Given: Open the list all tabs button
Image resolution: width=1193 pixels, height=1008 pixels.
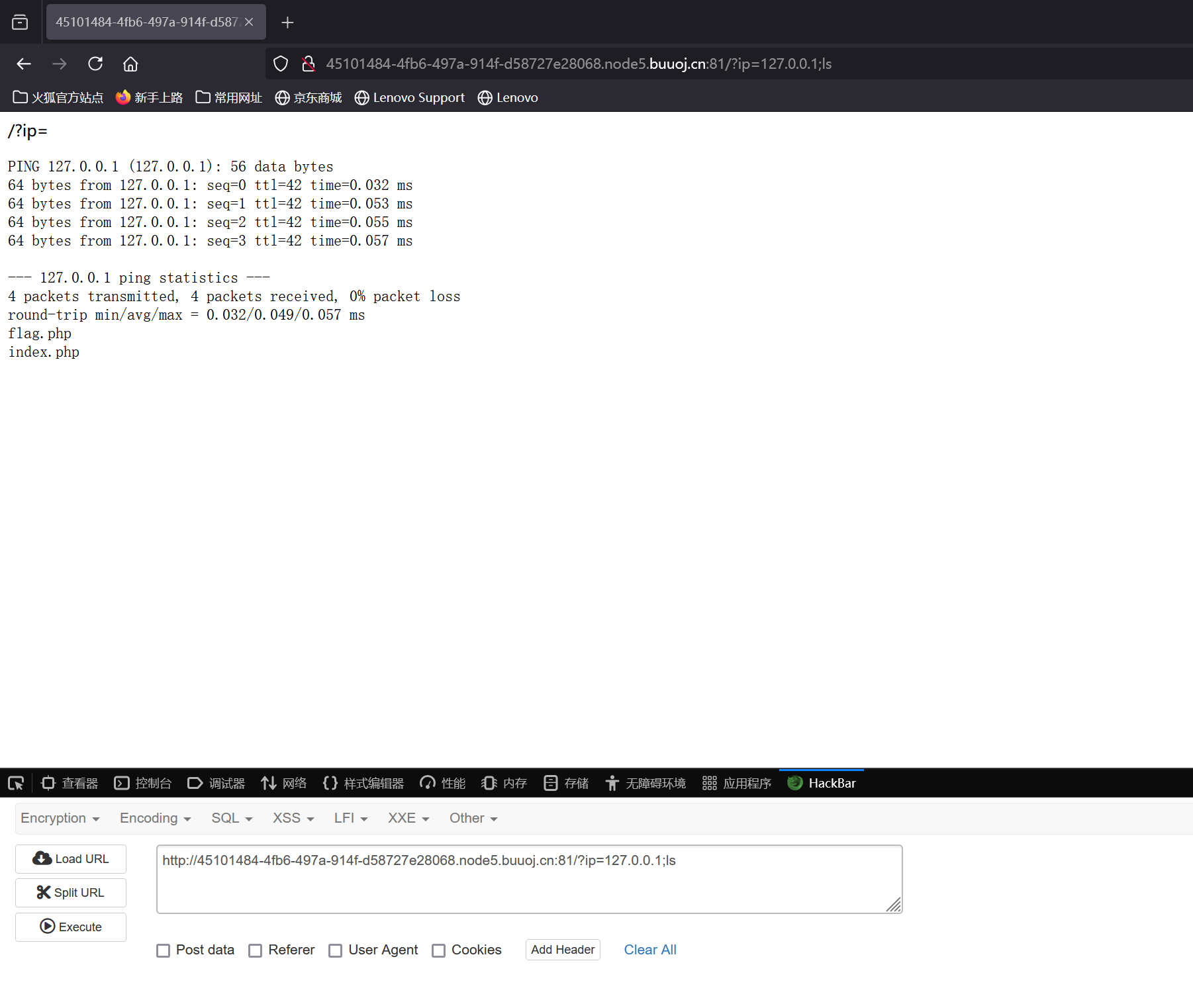Looking at the screenshot, I should pyautogui.click(x=20, y=23).
